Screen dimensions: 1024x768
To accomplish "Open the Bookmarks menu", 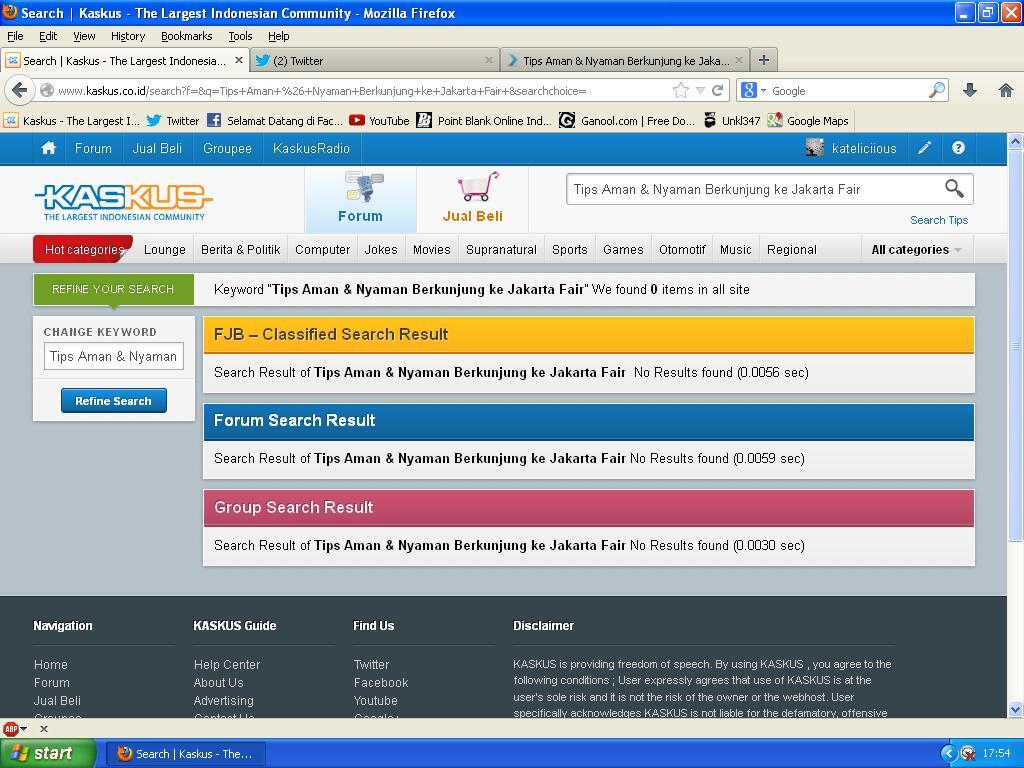I will [x=186, y=36].
